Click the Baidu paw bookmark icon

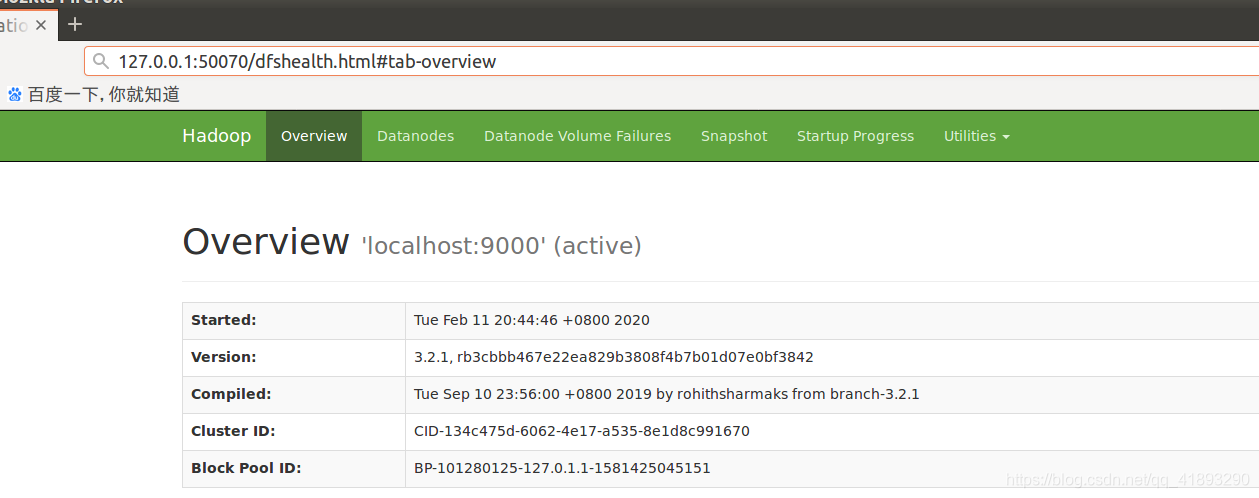click(x=15, y=95)
